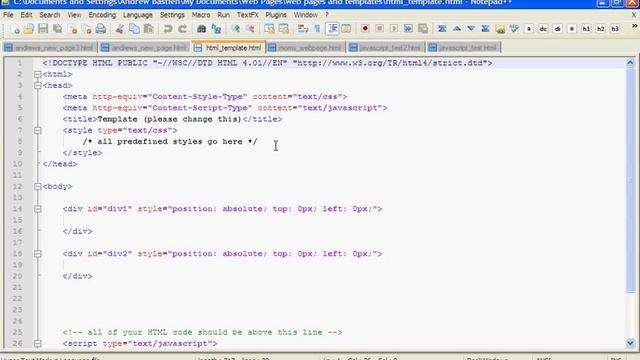Click the Open file folder icon

29,29
